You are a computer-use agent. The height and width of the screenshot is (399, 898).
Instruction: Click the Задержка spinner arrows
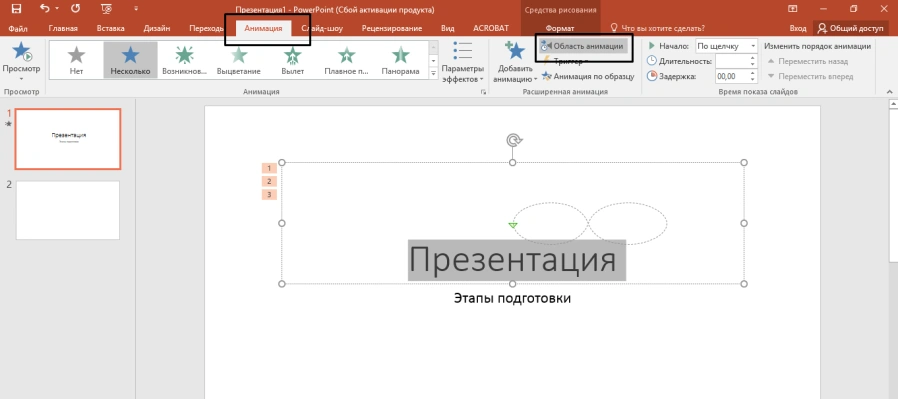pyautogui.click(x=753, y=76)
